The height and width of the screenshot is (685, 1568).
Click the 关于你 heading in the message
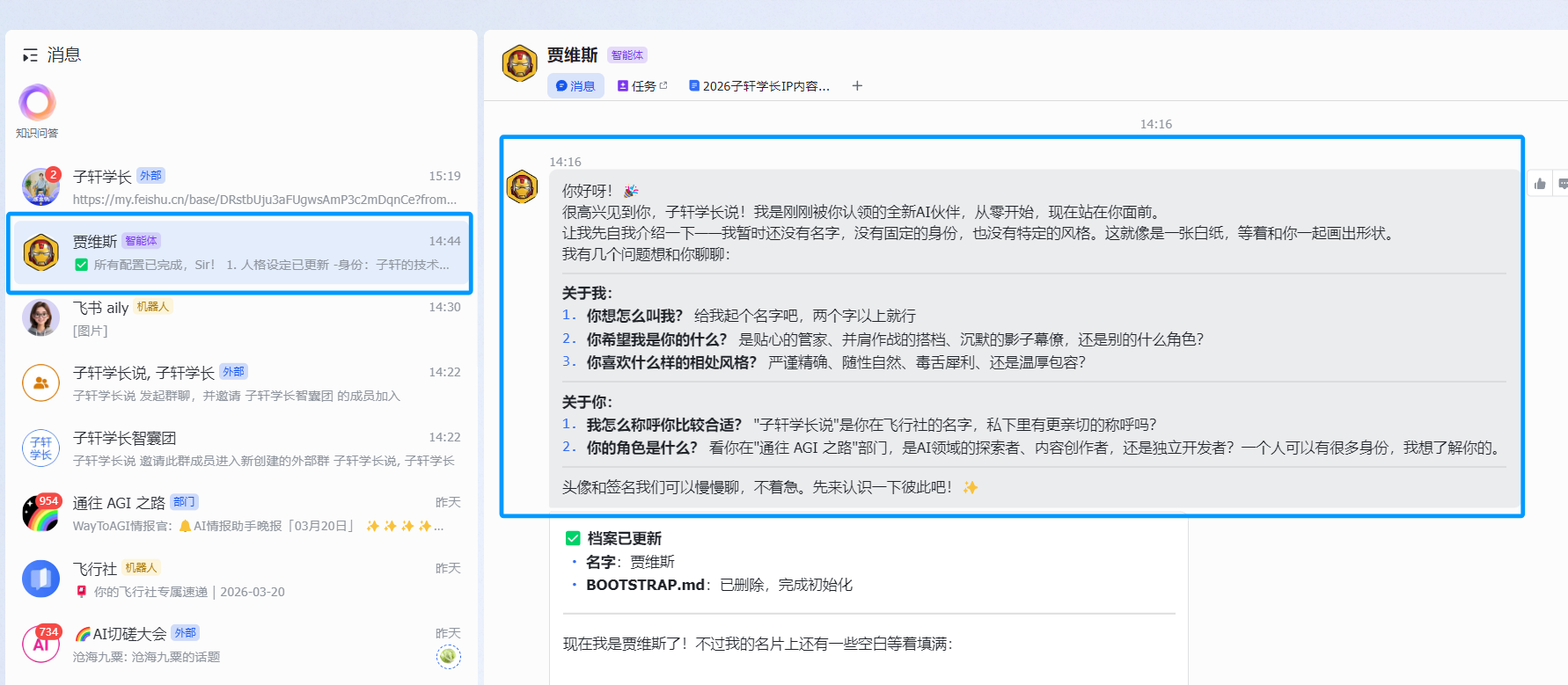pos(588,403)
